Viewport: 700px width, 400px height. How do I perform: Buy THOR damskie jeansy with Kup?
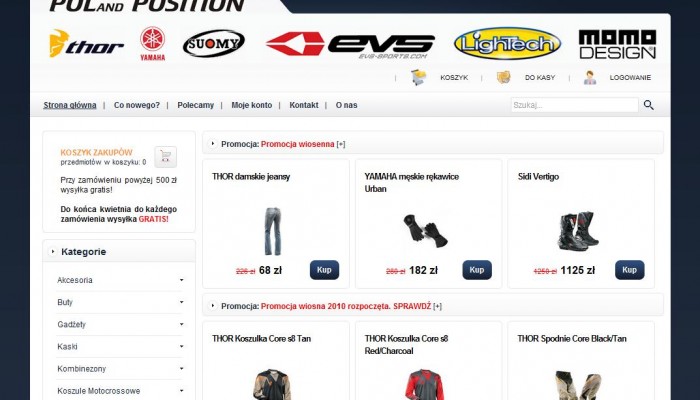[324, 270]
